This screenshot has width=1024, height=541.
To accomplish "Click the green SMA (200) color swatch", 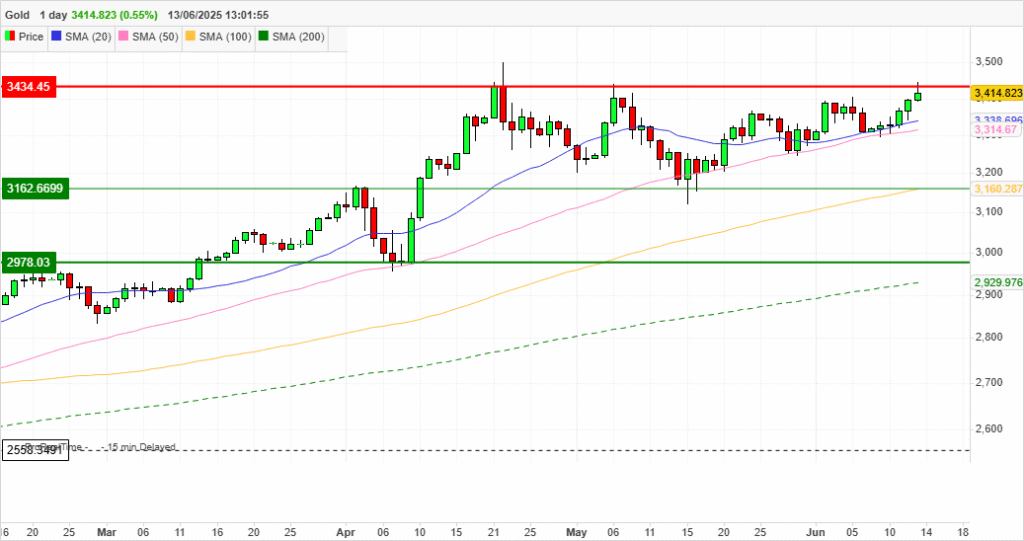I will (x=264, y=37).
